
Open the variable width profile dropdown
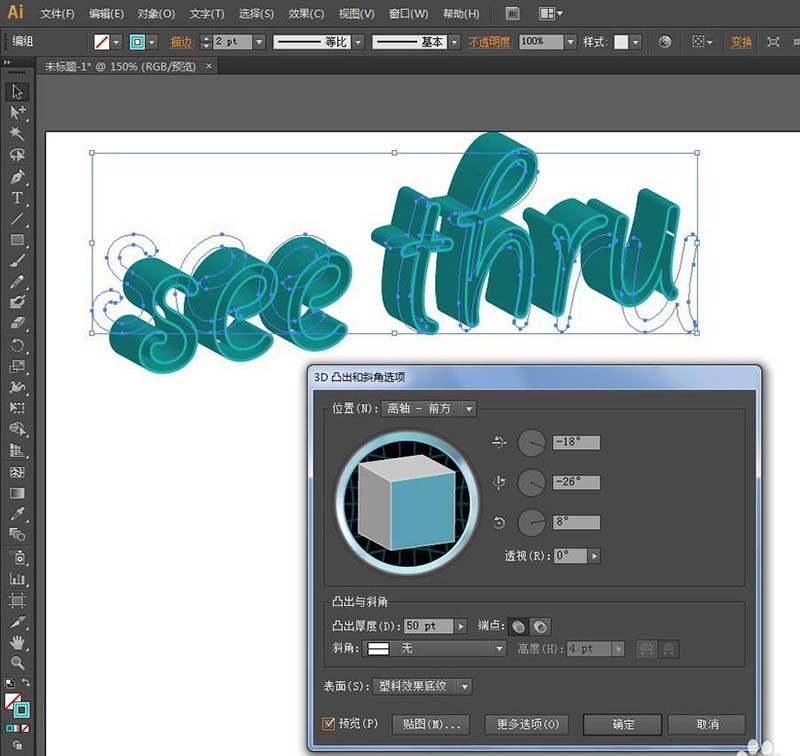coord(358,42)
